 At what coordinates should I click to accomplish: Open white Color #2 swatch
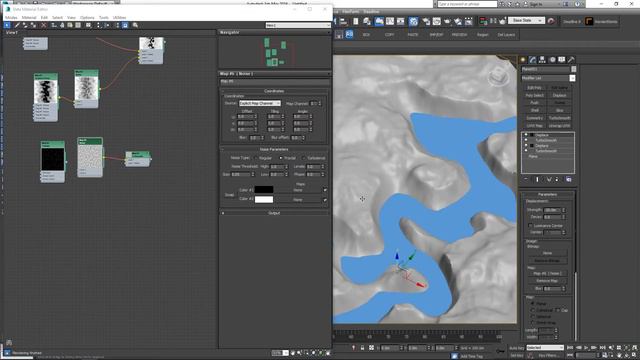coord(264,200)
